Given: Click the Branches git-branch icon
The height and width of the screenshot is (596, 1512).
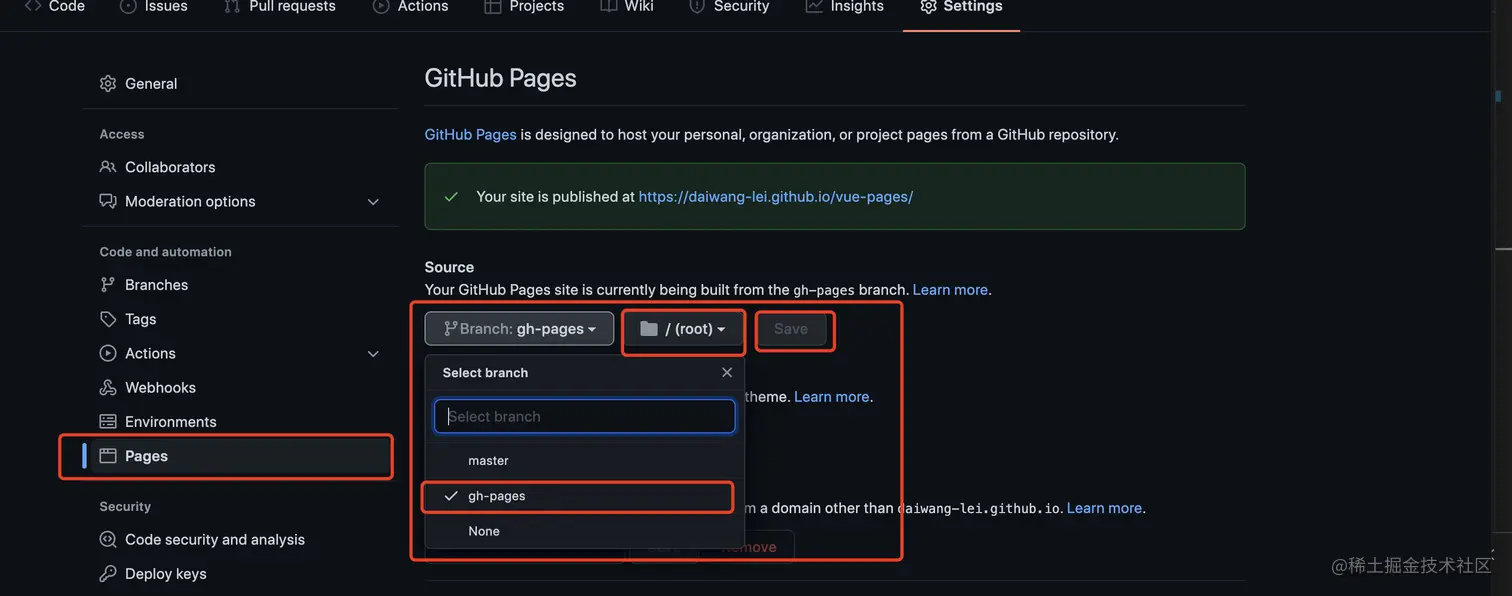Looking at the screenshot, I should click(108, 285).
